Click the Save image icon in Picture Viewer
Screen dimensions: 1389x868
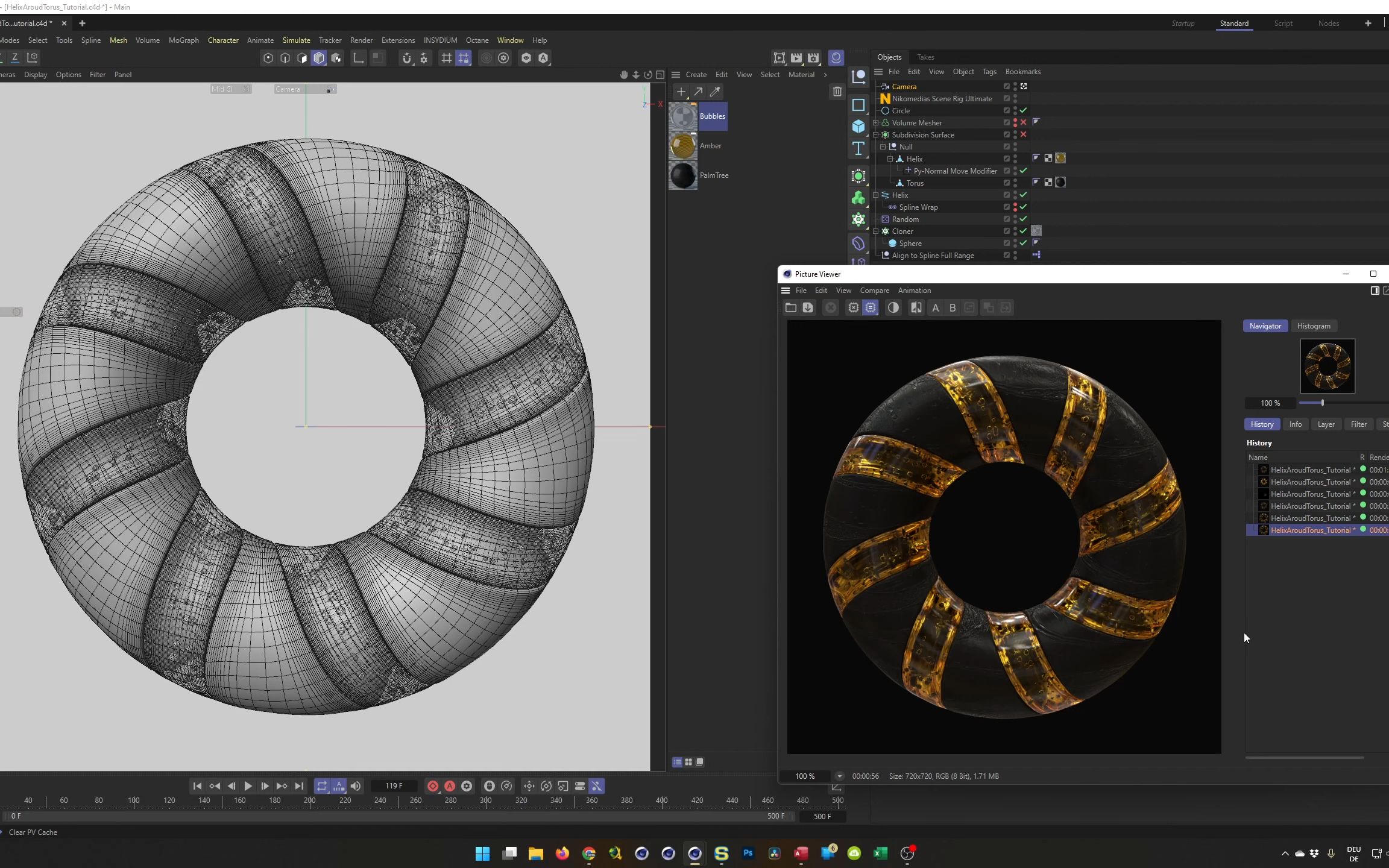click(808, 308)
